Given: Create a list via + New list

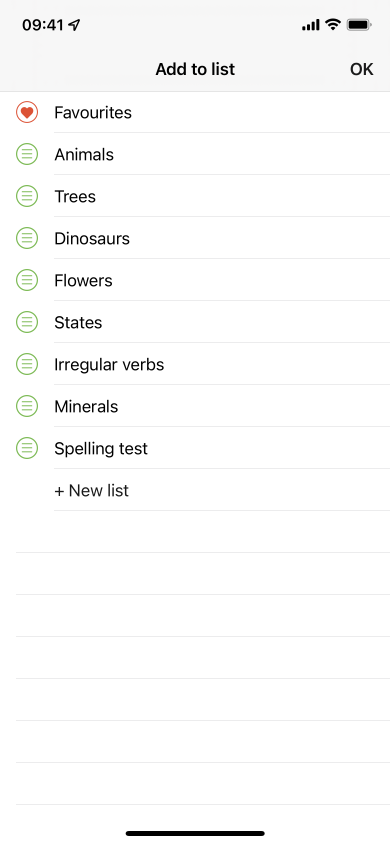Looking at the screenshot, I should click(x=91, y=490).
